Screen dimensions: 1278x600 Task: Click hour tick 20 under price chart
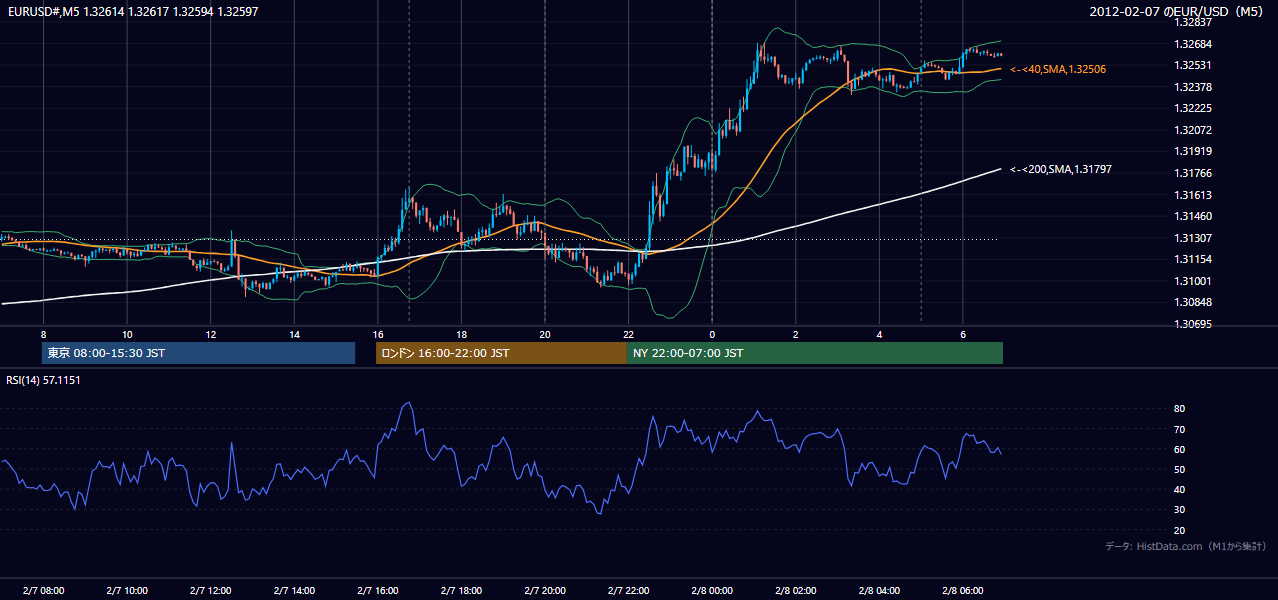click(545, 334)
